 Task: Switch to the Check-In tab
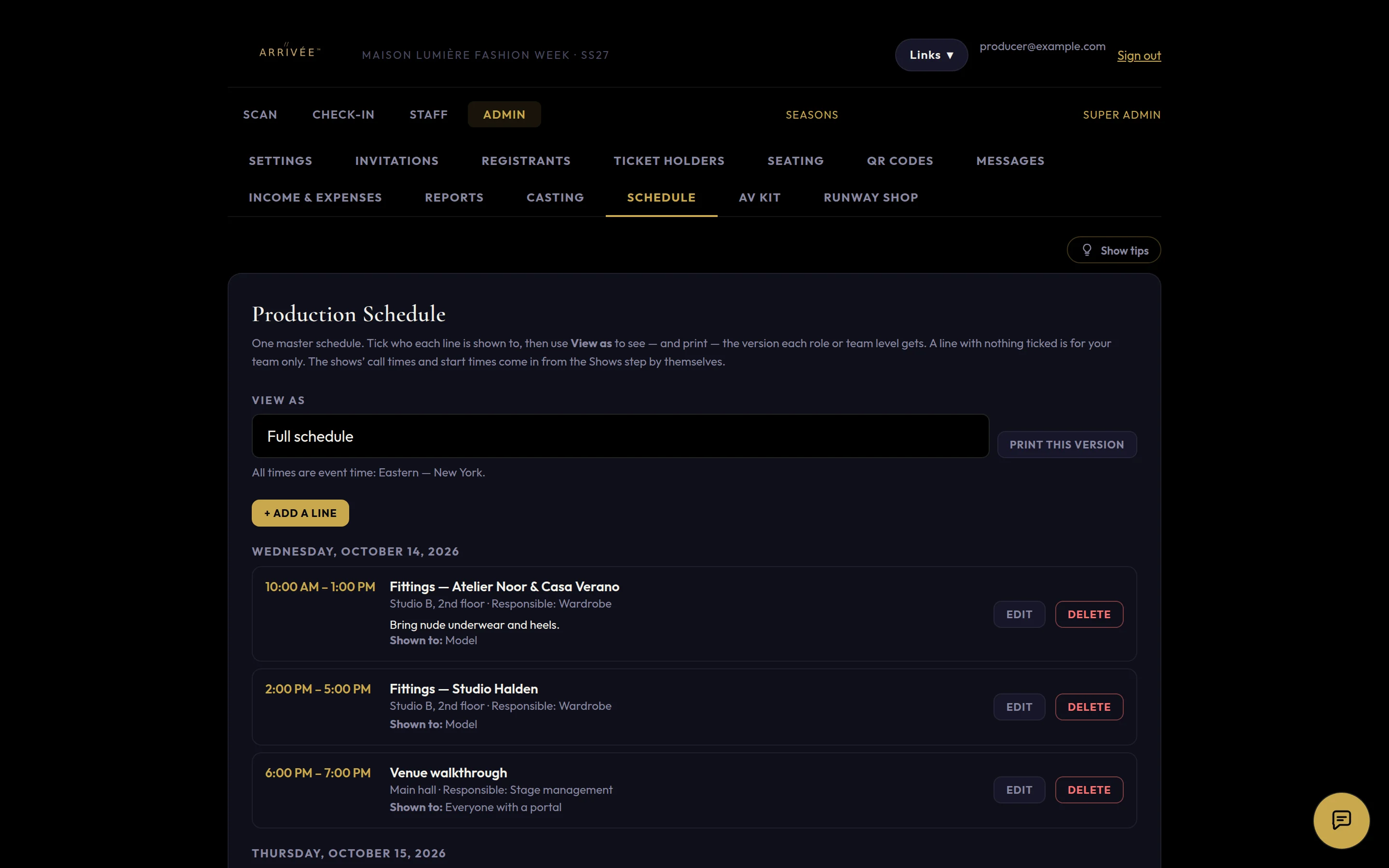coord(343,114)
